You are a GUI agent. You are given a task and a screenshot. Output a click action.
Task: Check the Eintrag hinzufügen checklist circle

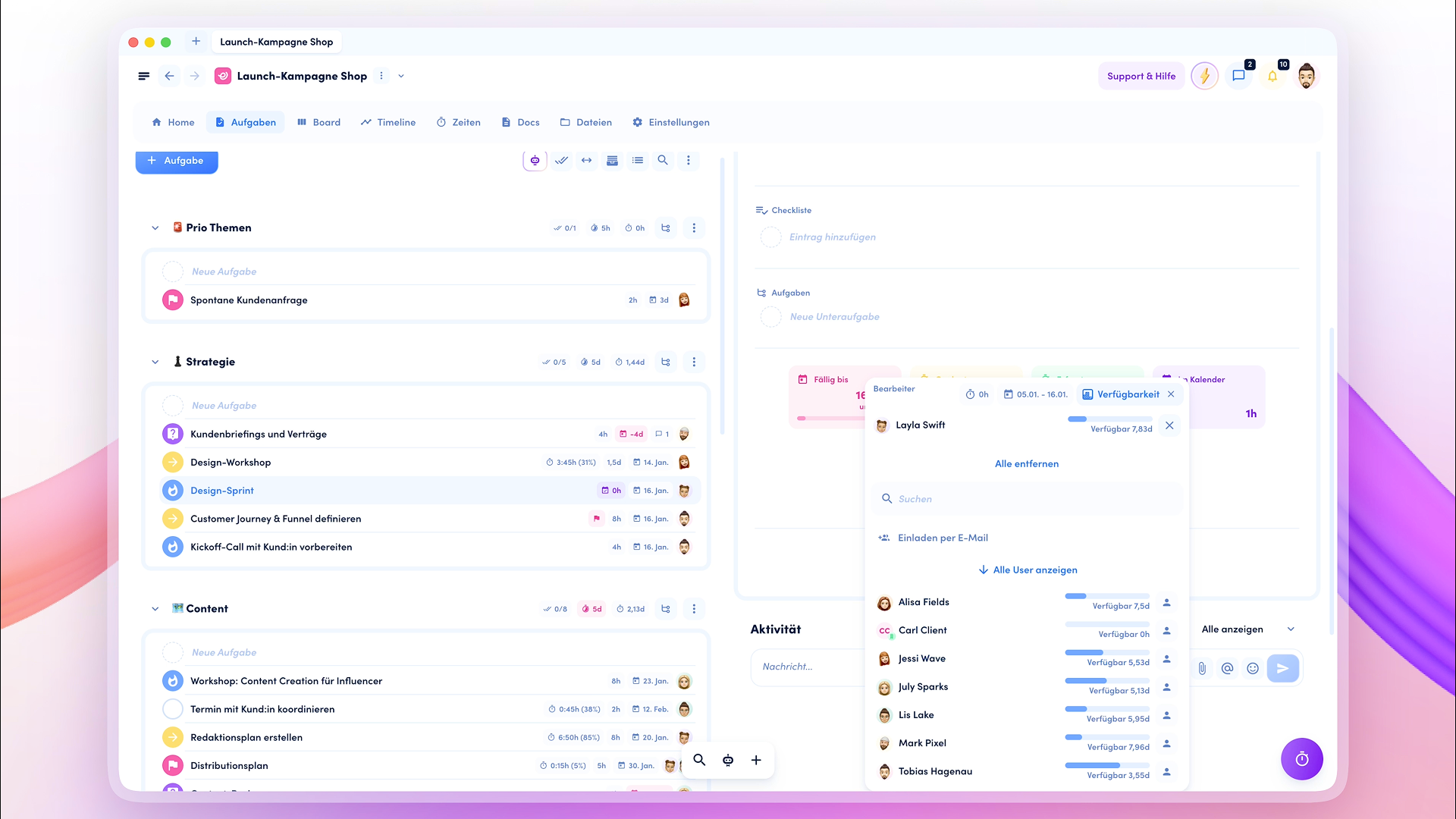coord(770,237)
